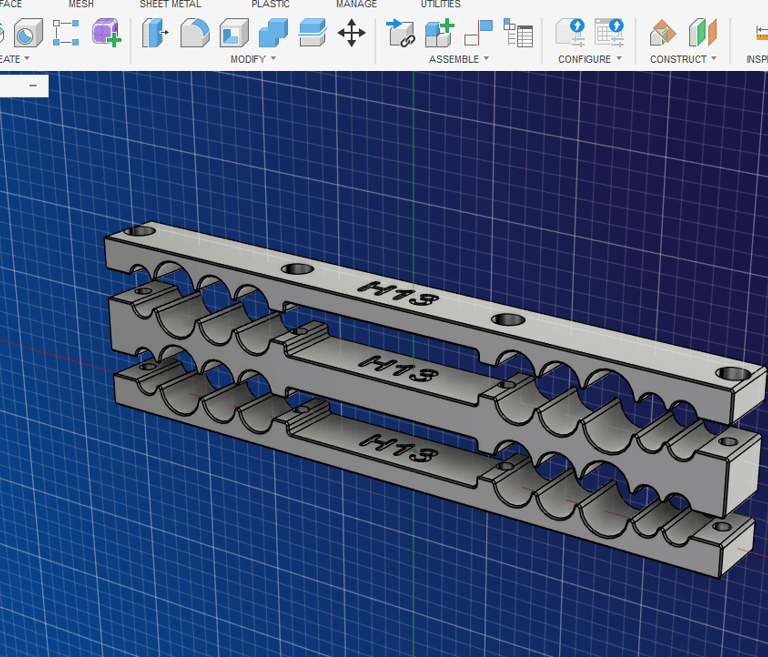Click the Insert Component link icon
The image size is (768, 657).
pos(400,33)
